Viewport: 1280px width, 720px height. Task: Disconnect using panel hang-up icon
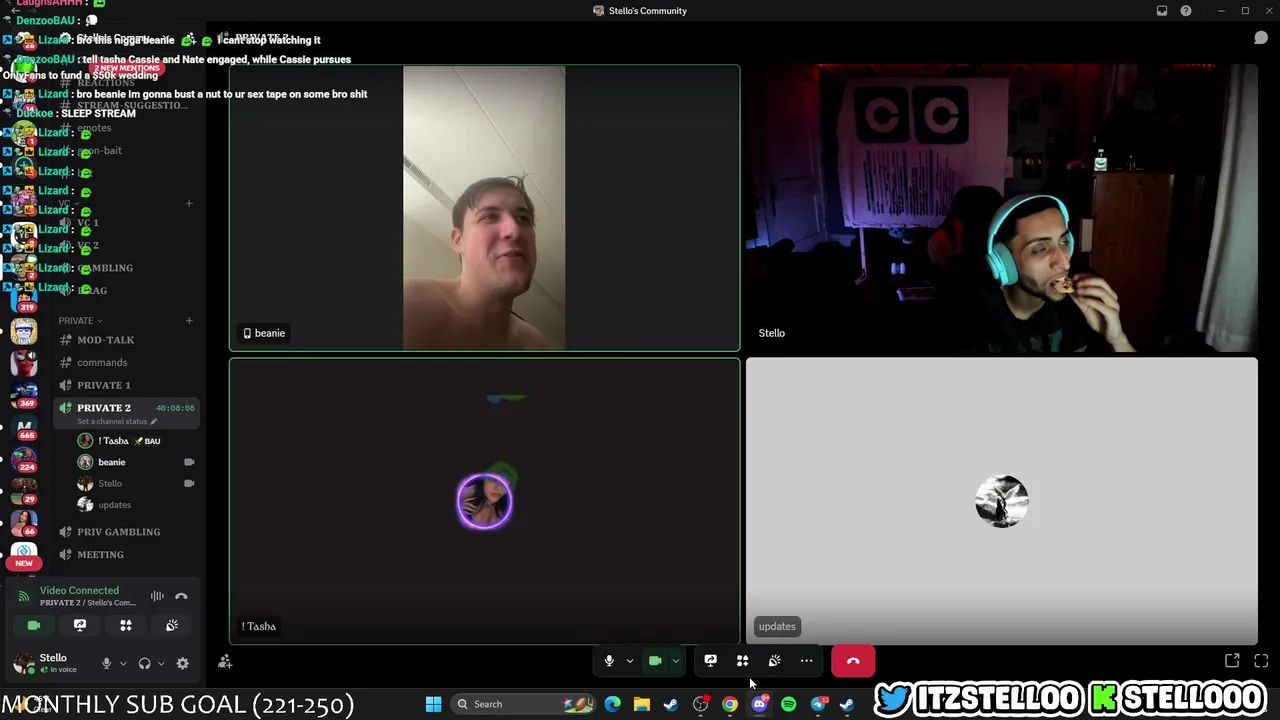(181, 596)
